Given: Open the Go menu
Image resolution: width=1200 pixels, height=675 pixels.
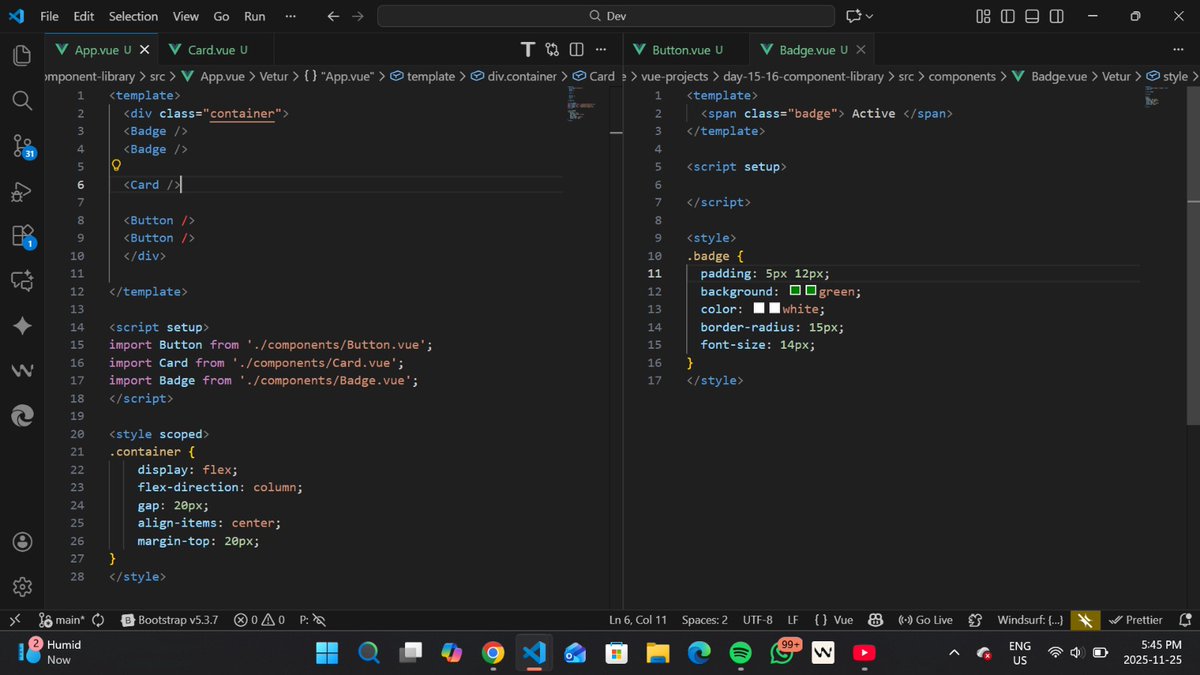Looking at the screenshot, I should click(221, 16).
